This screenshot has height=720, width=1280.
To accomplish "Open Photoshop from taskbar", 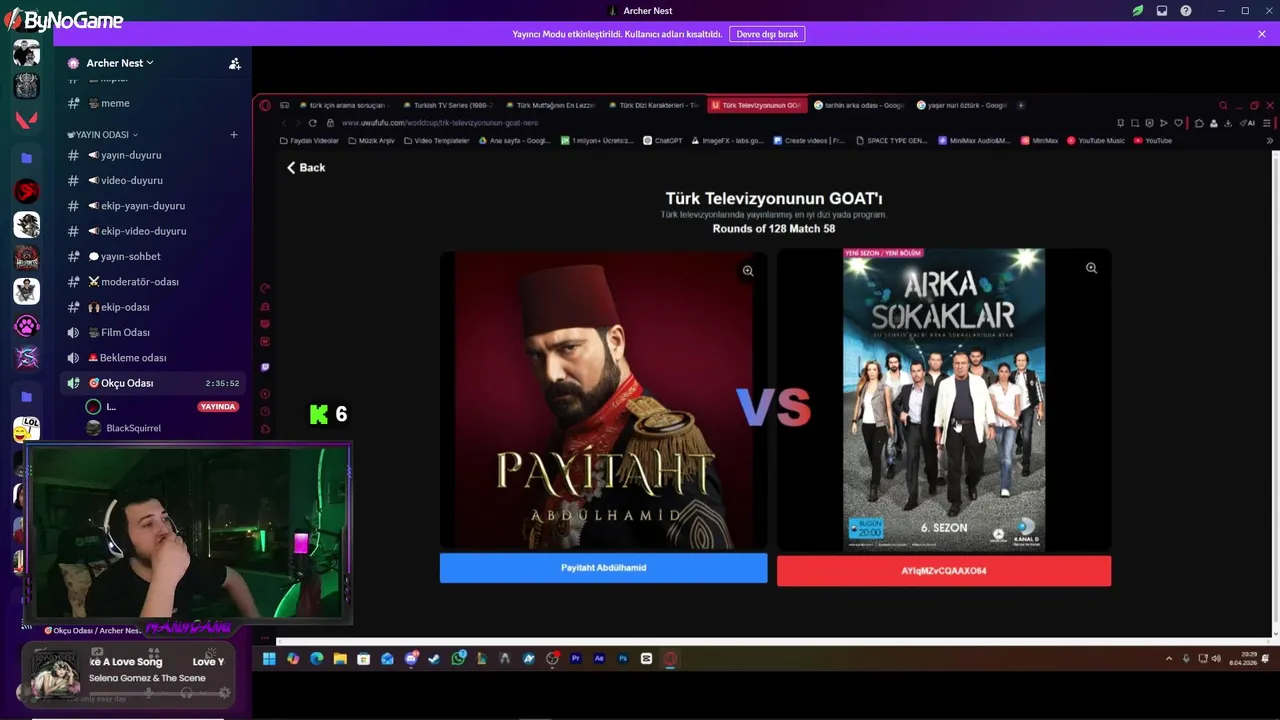I will click(623, 659).
